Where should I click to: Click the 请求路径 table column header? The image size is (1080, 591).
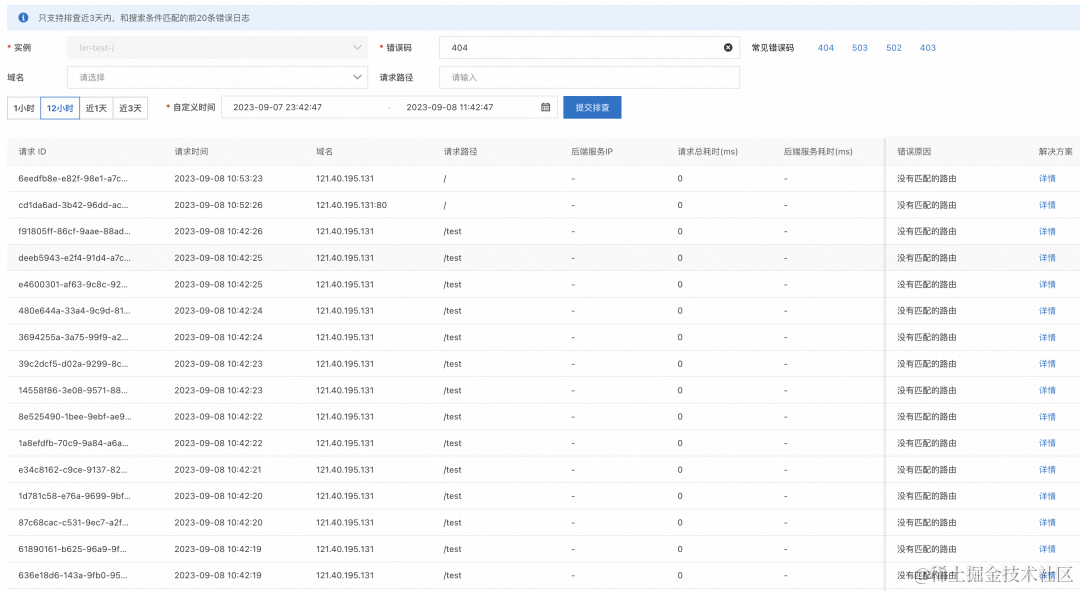tap(460, 152)
